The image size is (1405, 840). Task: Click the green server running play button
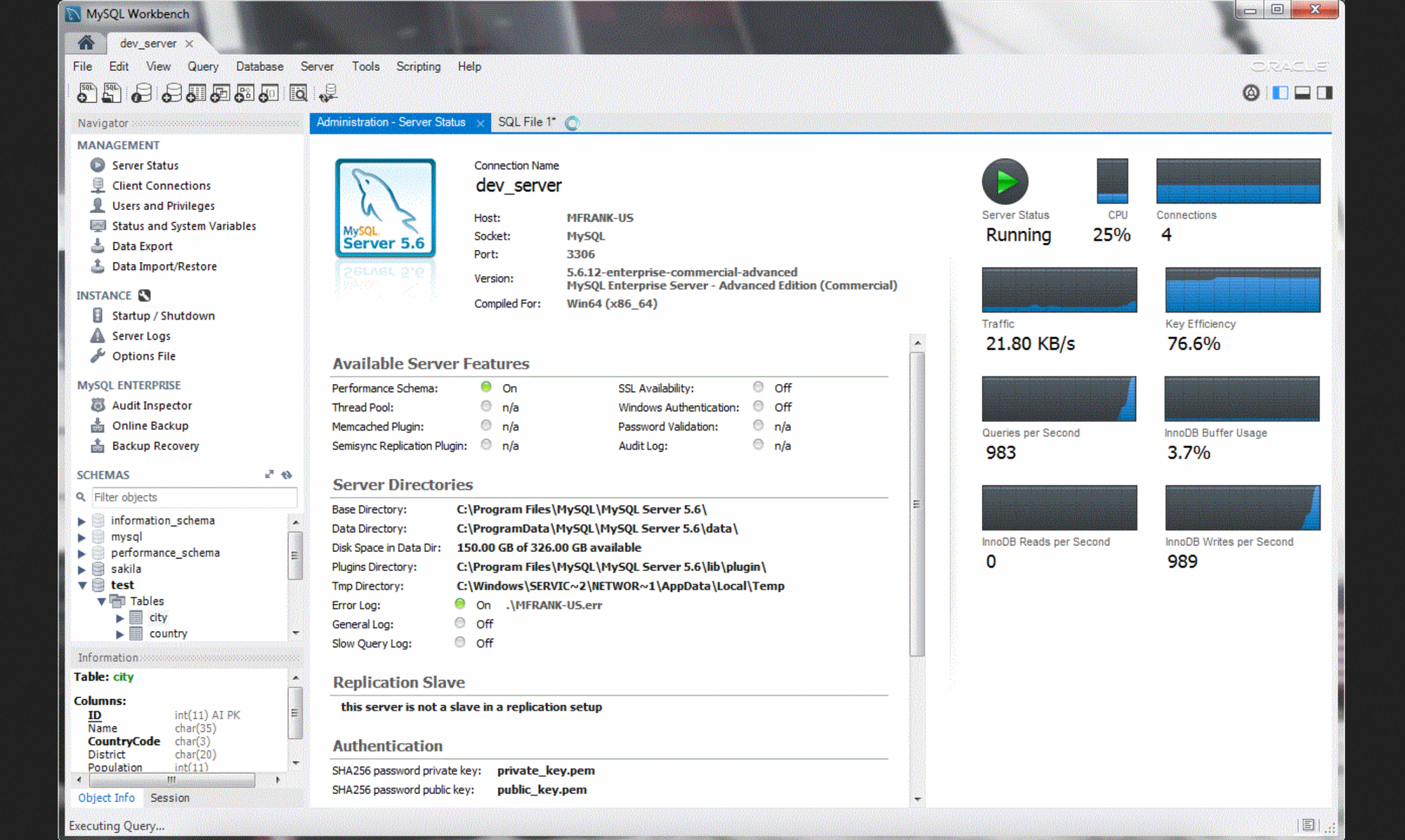click(1005, 182)
